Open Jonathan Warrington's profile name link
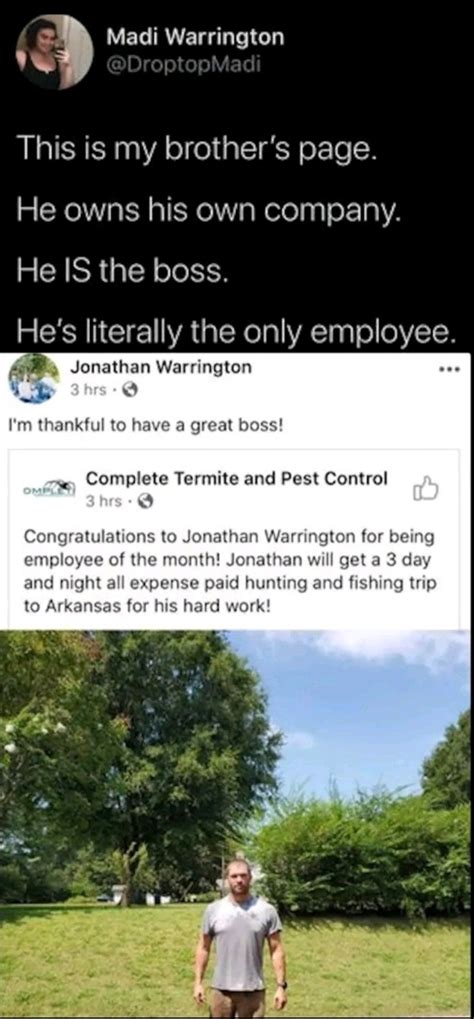Image resolution: width=474 pixels, height=1019 pixels. (x=160, y=367)
